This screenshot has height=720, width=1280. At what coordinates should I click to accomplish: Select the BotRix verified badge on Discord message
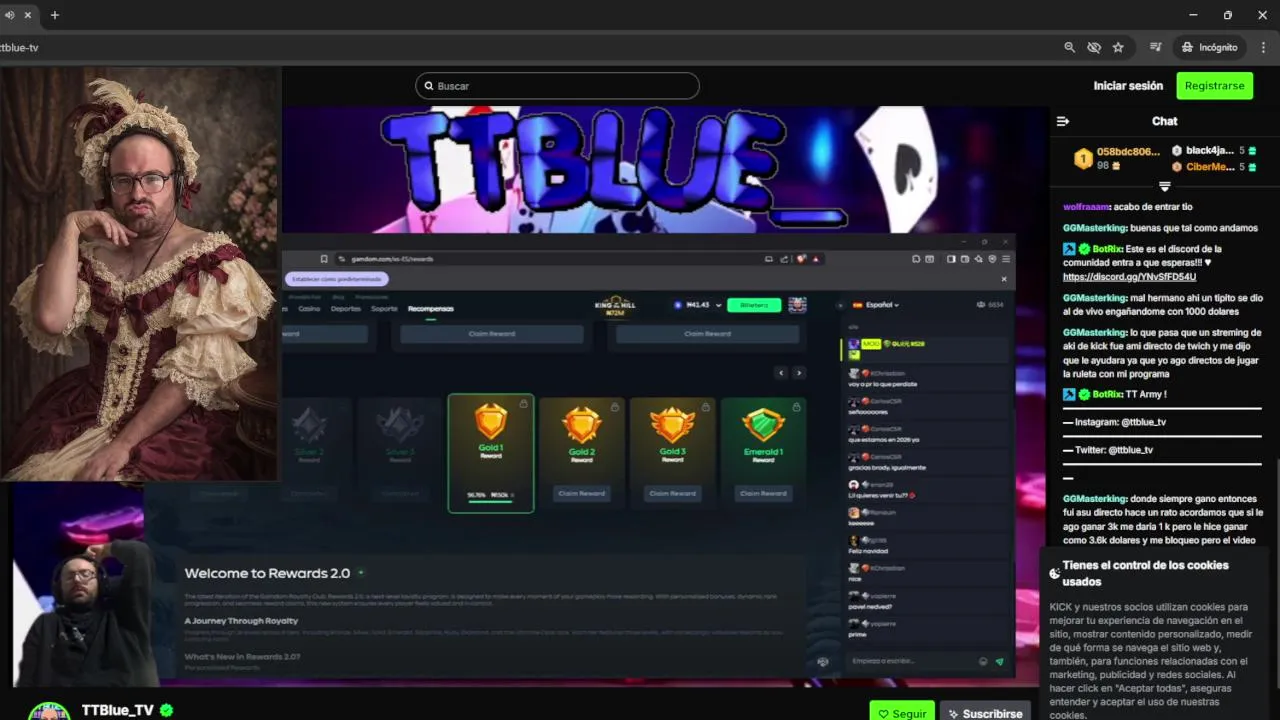click(1084, 249)
